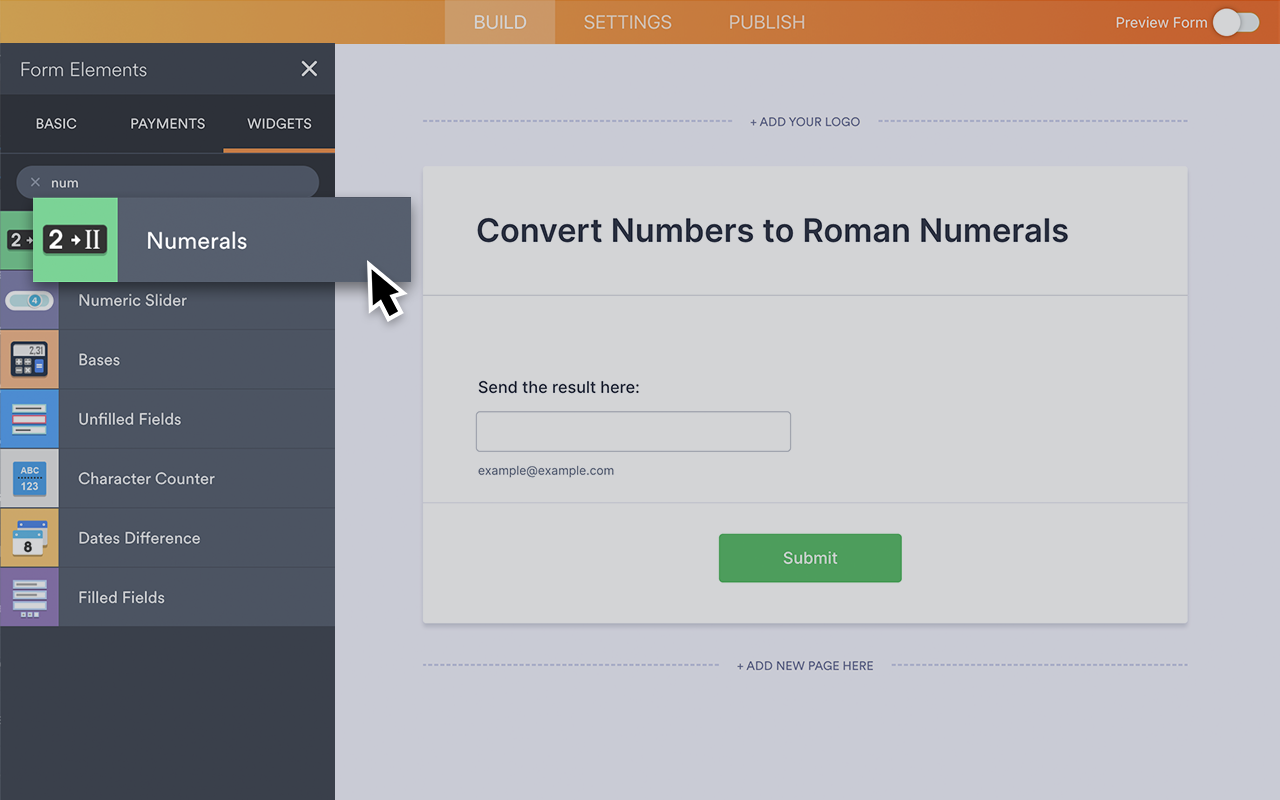The height and width of the screenshot is (800, 1280).
Task: Click the green Submit button
Action: click(x=810, y=558)
